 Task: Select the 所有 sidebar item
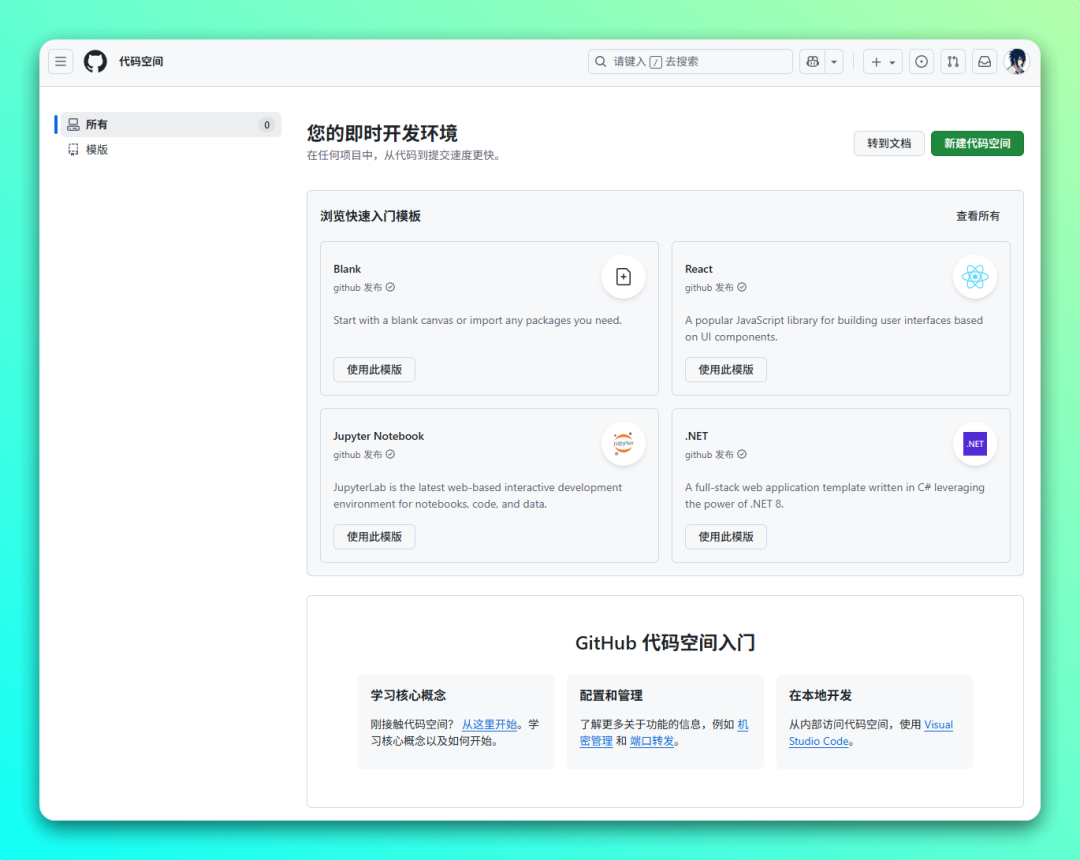171,125
